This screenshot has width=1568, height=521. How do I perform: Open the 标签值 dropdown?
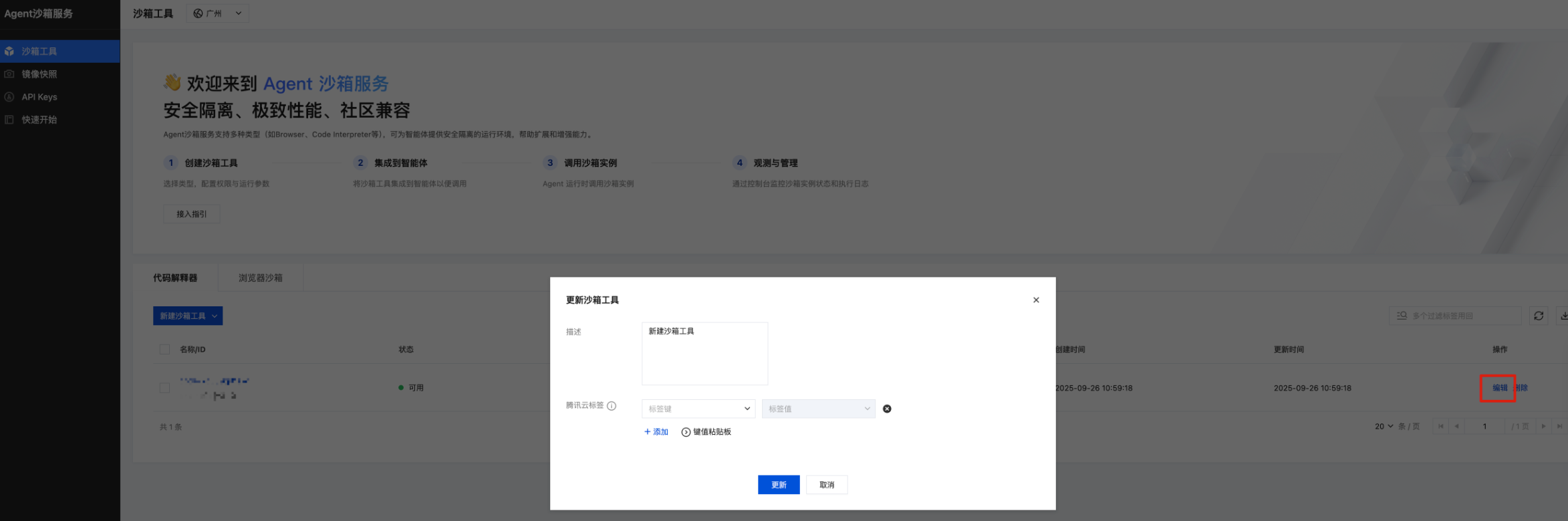pyautogui.click(x=819, y=409)
